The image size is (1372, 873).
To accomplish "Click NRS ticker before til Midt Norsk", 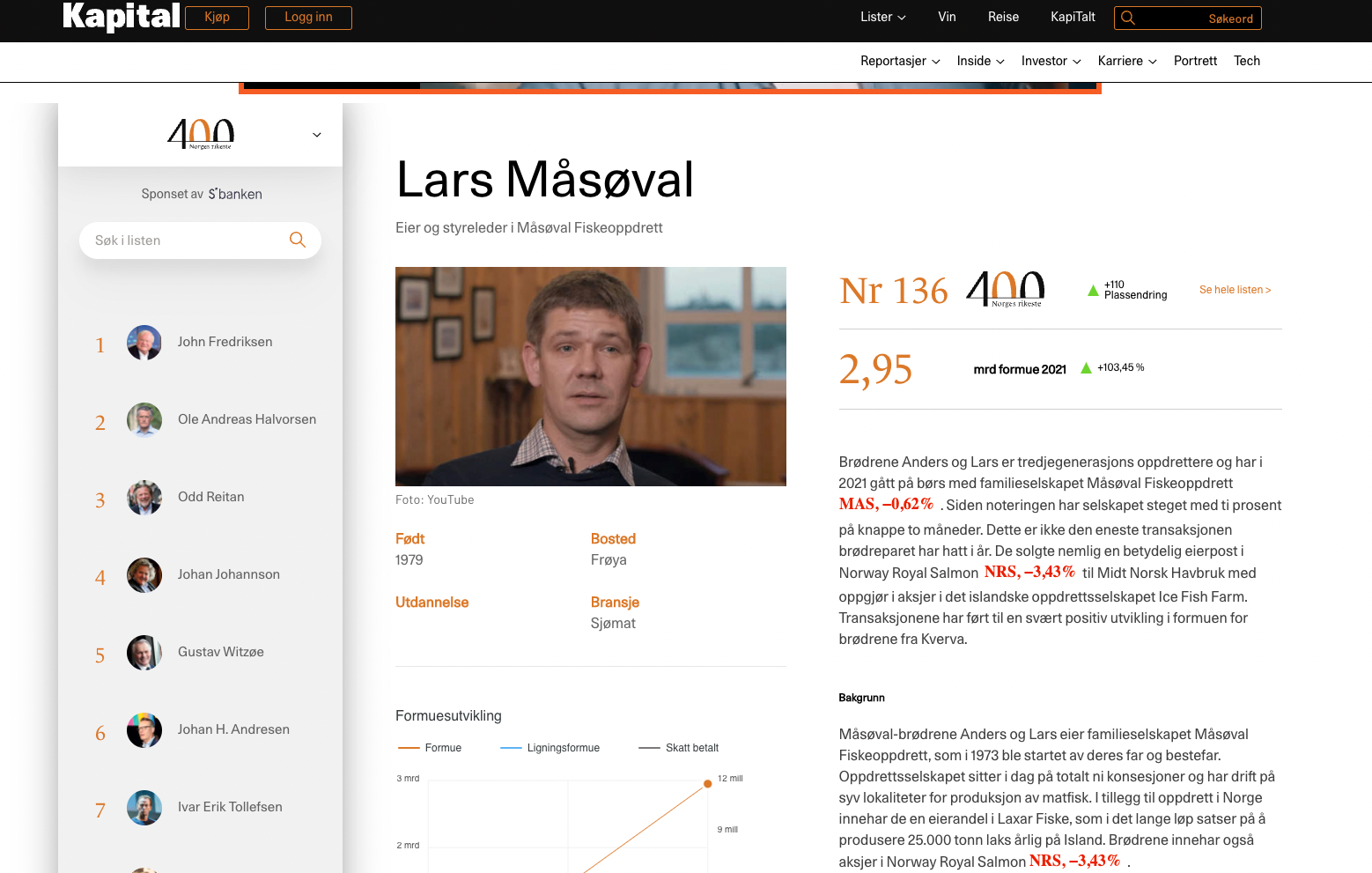I will [x=1029, y=572].
